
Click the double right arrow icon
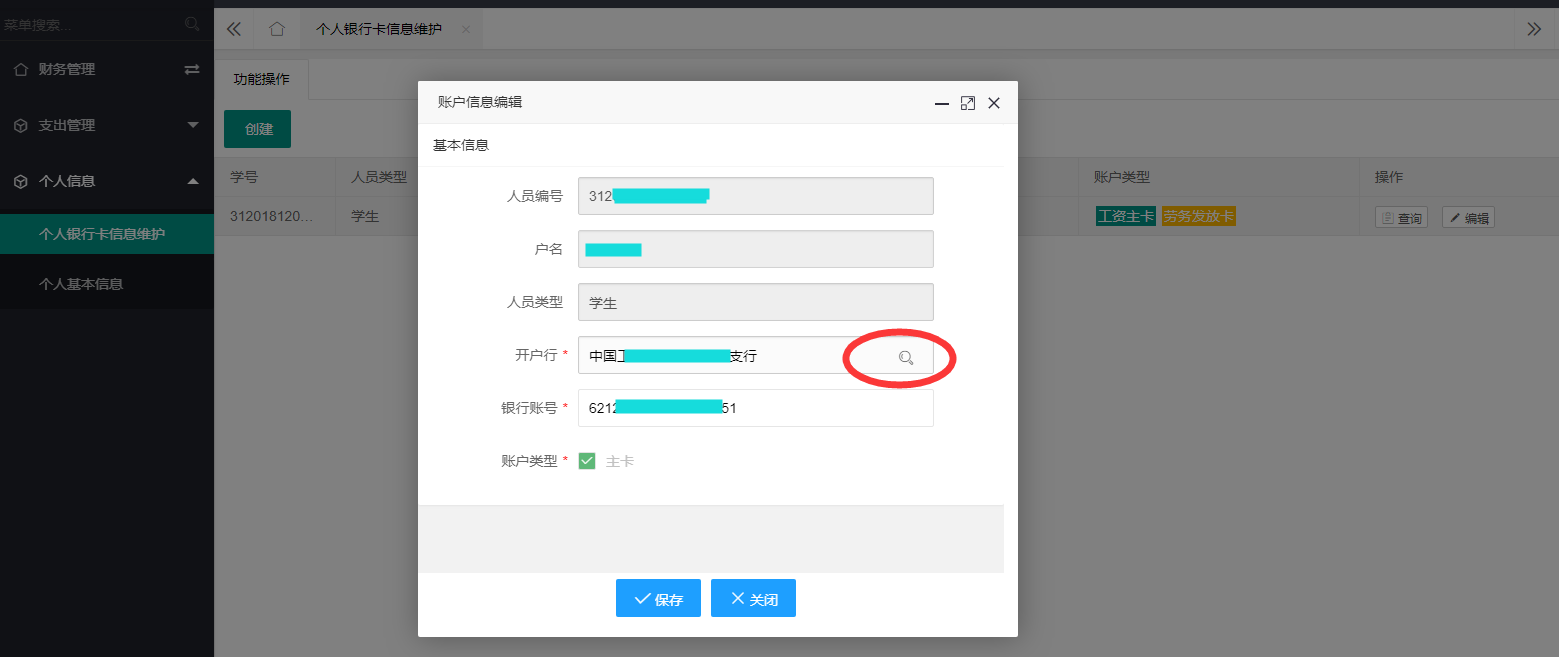[1534, 29]
